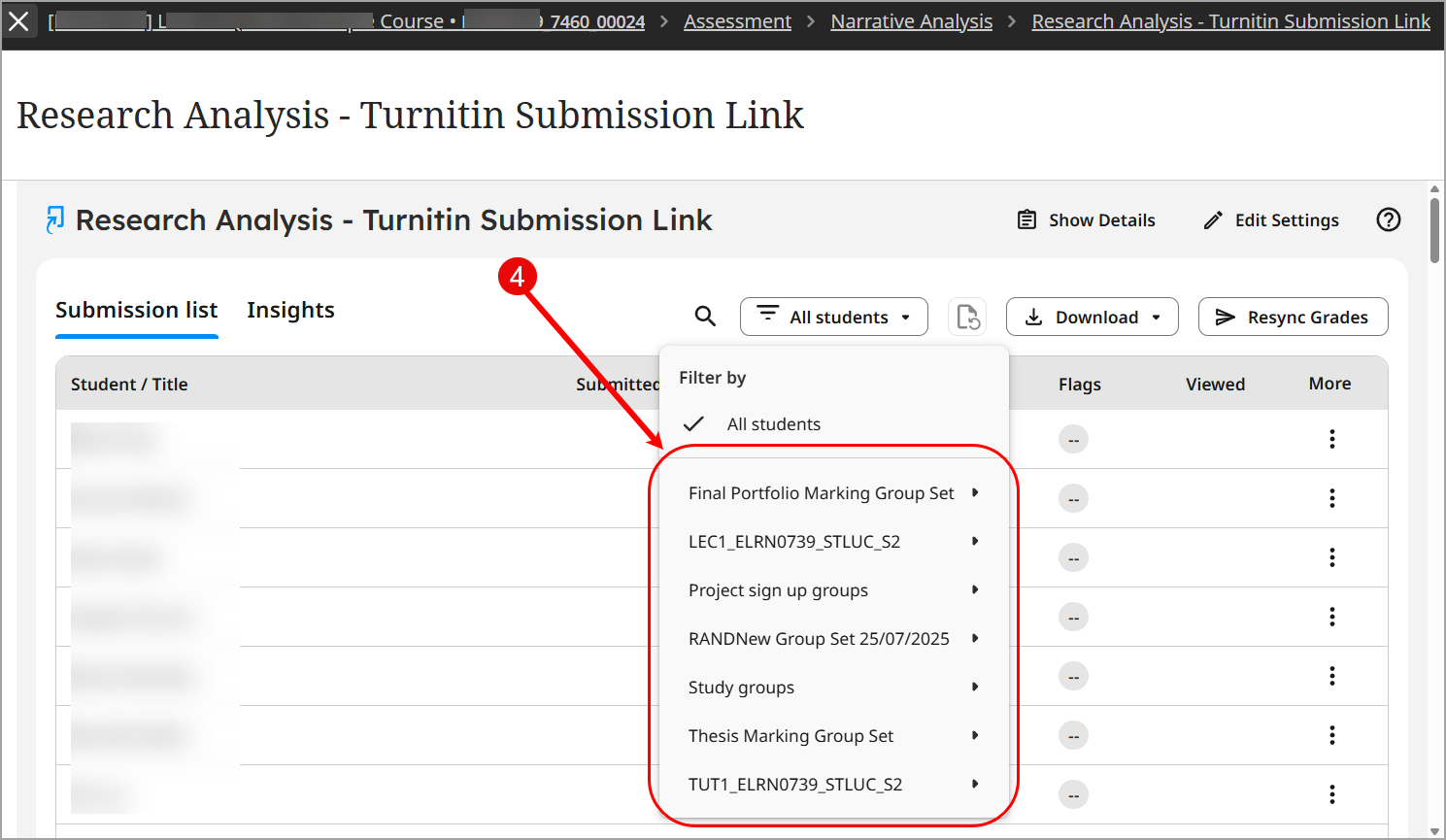Switch to Submission list tab

point(137,310)
